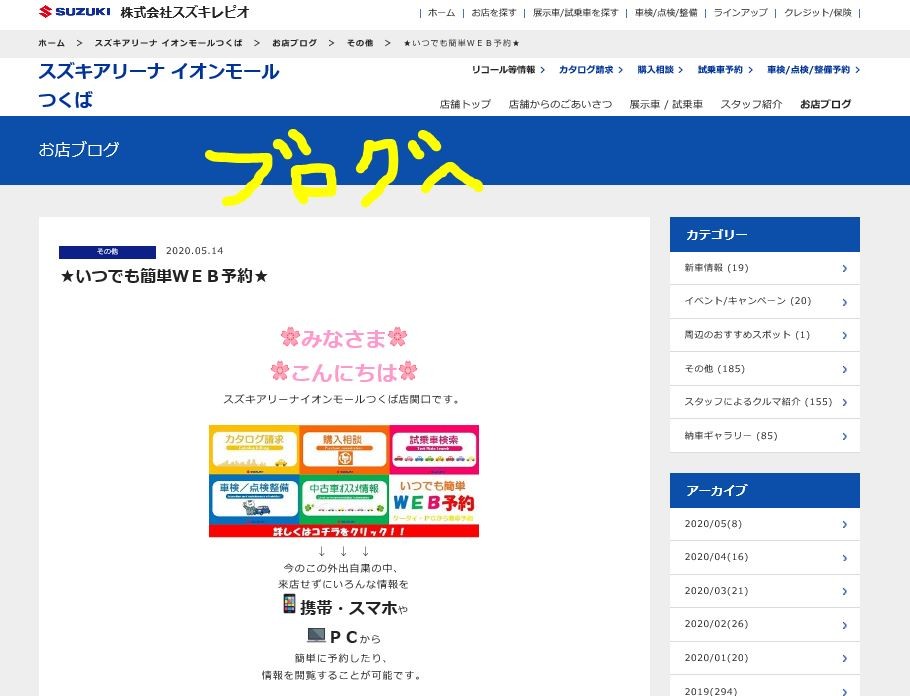
Task: Click the Suzuki logo in header
Action: (x=74, y=12)
